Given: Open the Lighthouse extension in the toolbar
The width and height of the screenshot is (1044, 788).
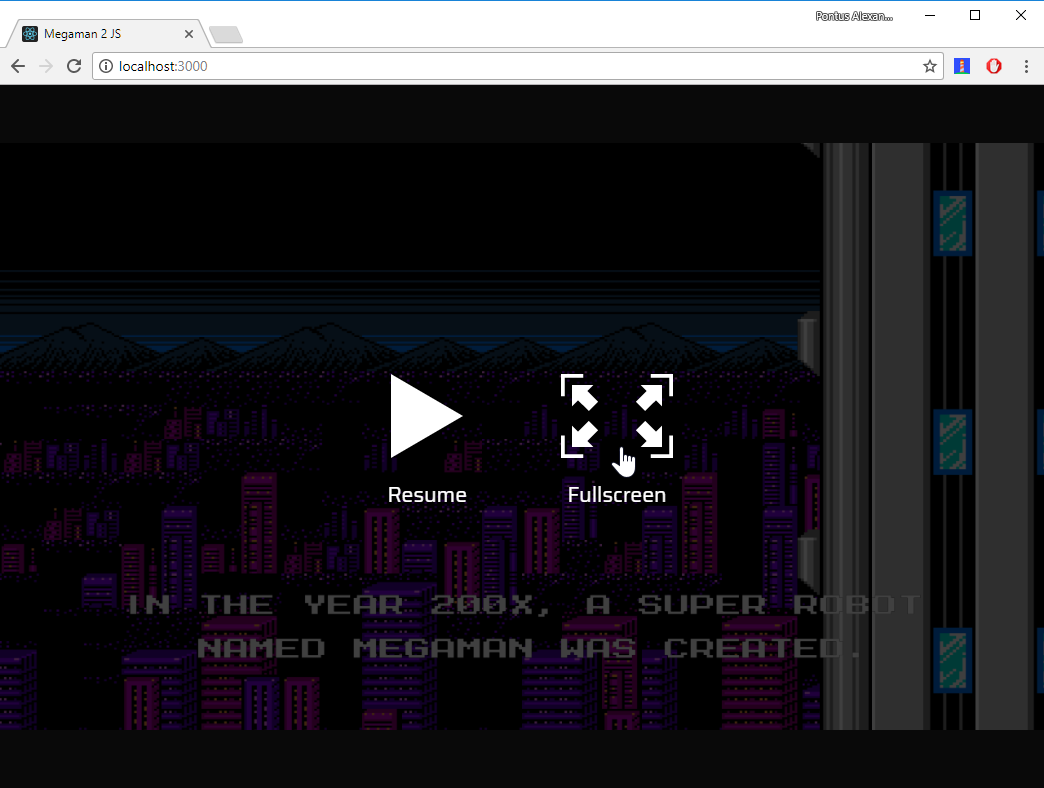Looking at the screenshot, I should pos(961,66).
